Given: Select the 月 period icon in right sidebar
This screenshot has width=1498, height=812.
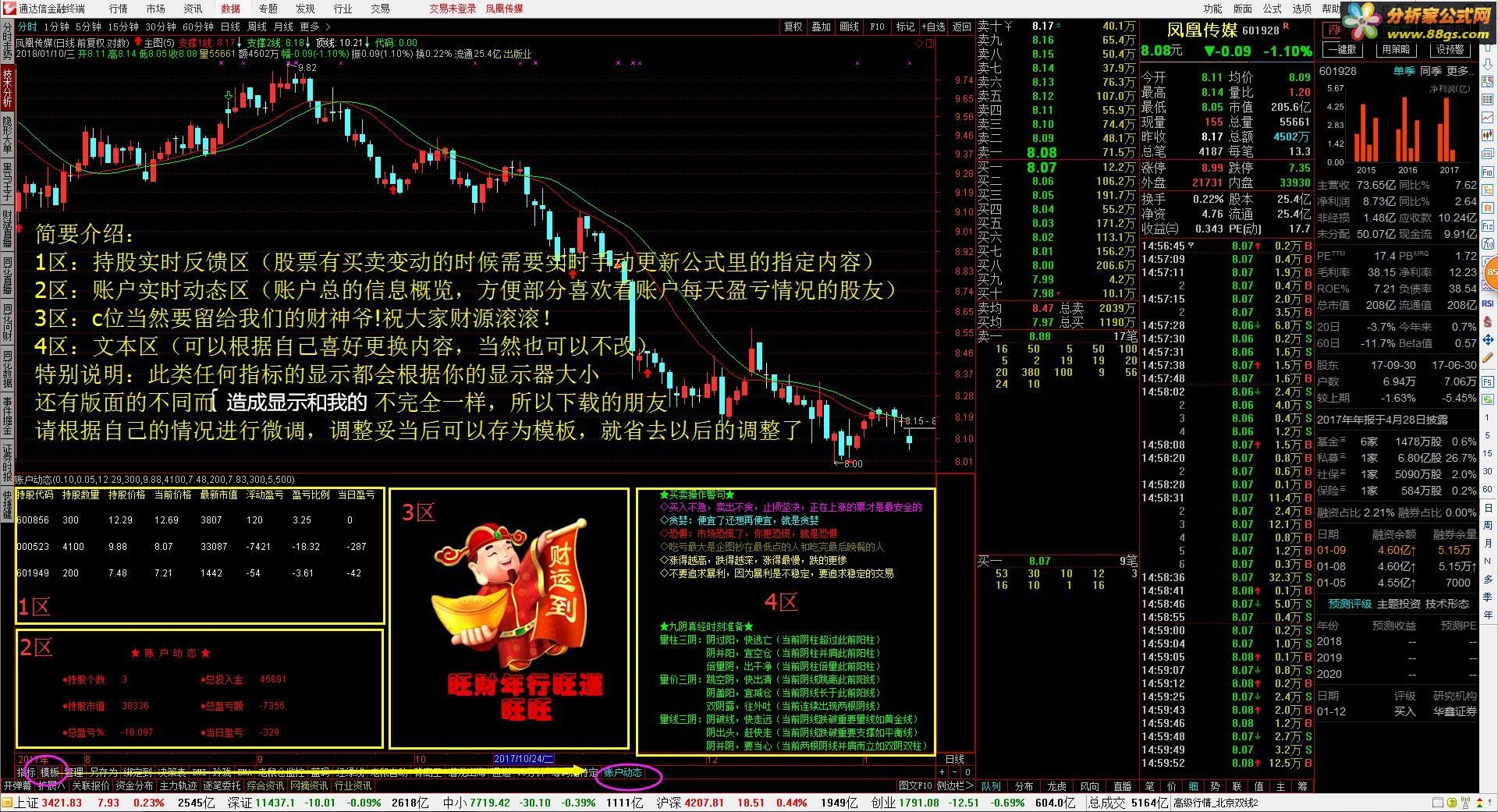Looking at the screenshot, I should pyautogui.click(x=1488, y=543).
